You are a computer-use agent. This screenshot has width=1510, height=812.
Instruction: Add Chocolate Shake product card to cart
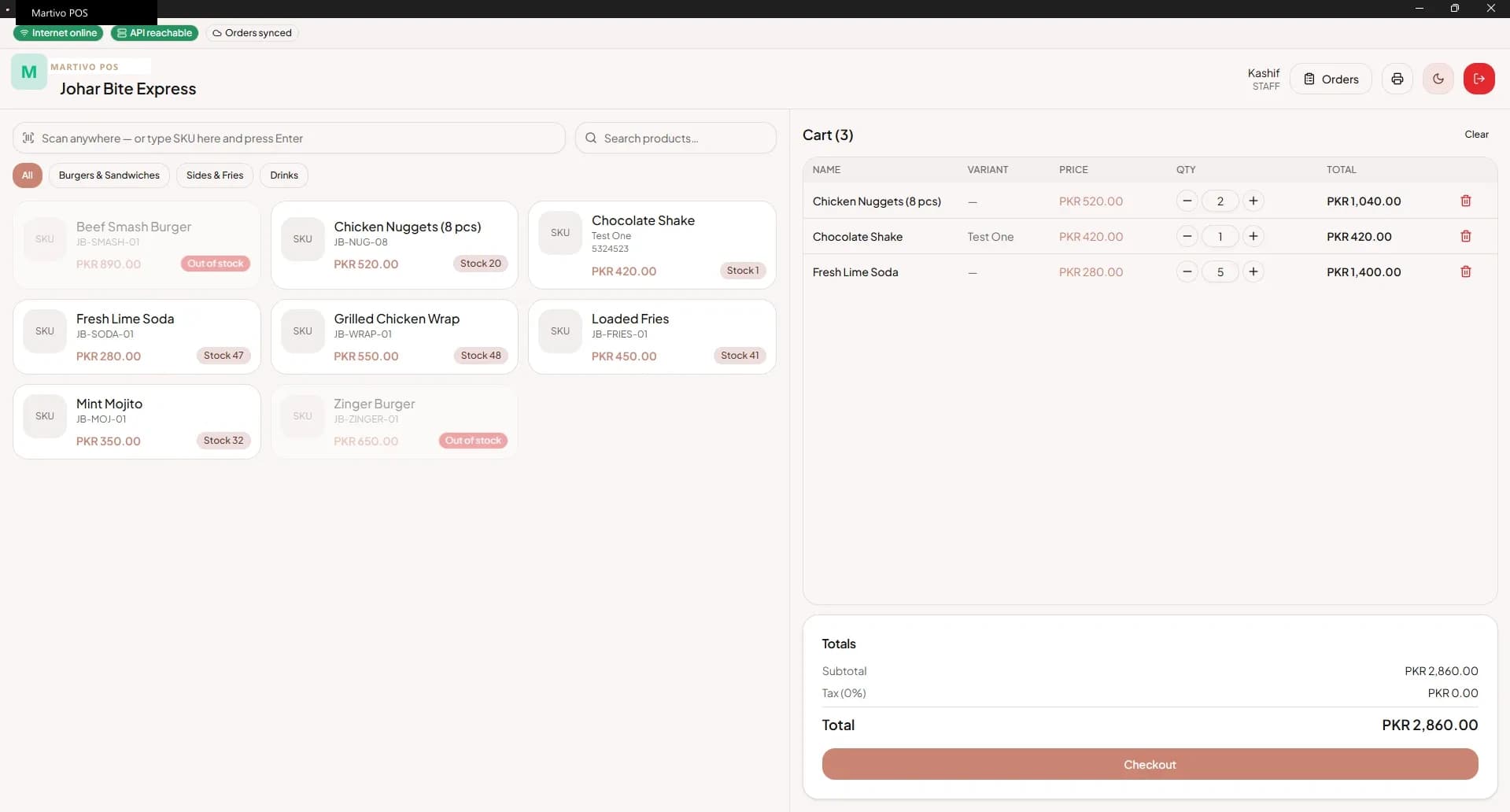tap(652, 245)
